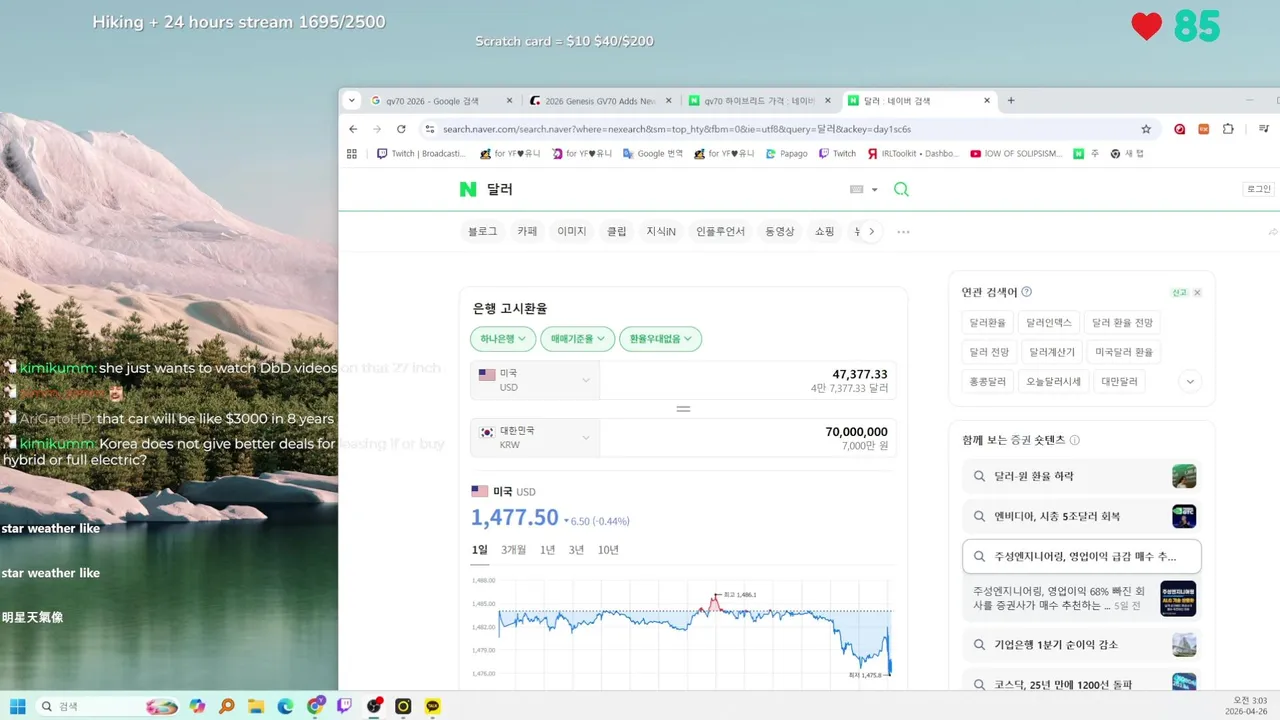Screen dimensions: 1280x720
Task: Open KakaoTalk from the taskbar
Action: [433, 706]
